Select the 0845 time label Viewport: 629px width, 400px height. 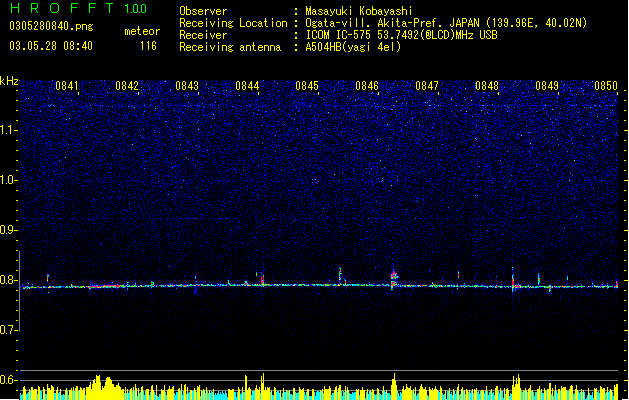coord(307,86)
